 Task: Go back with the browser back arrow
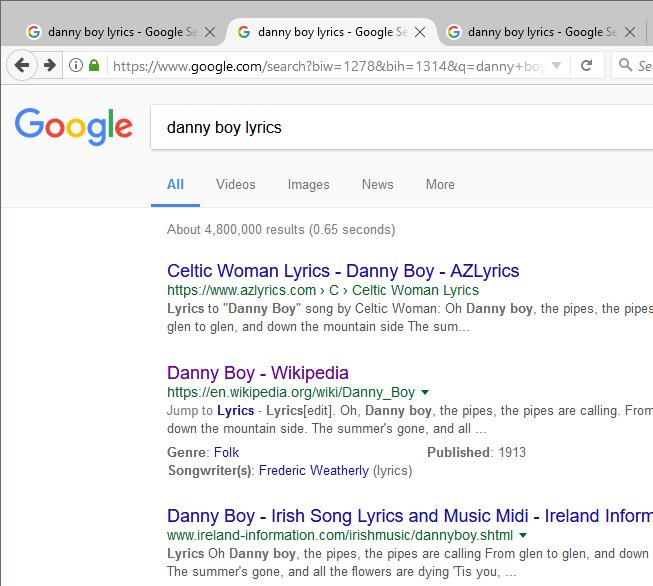coord(21,65)
